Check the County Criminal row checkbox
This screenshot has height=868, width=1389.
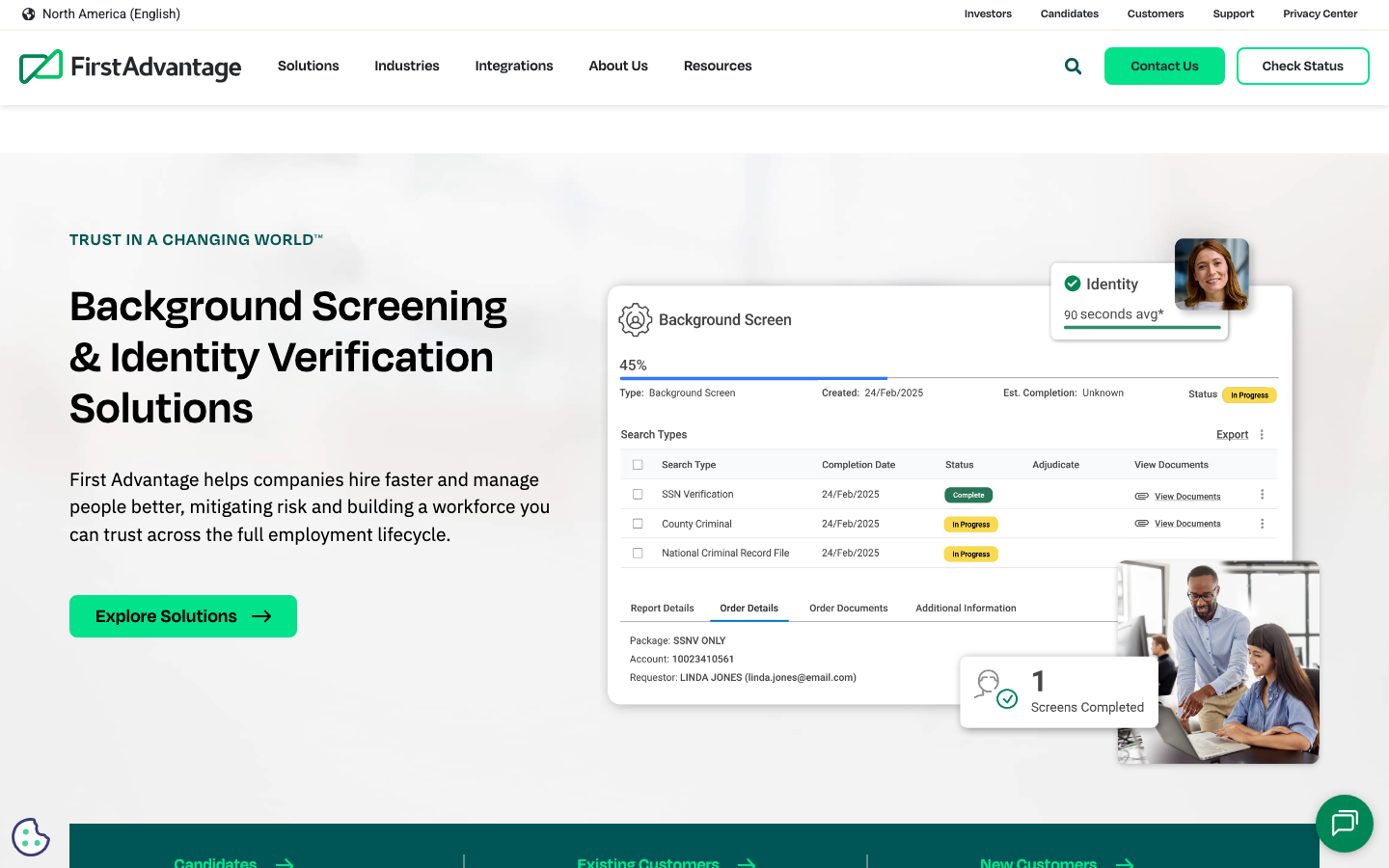(x=638, y=524)
